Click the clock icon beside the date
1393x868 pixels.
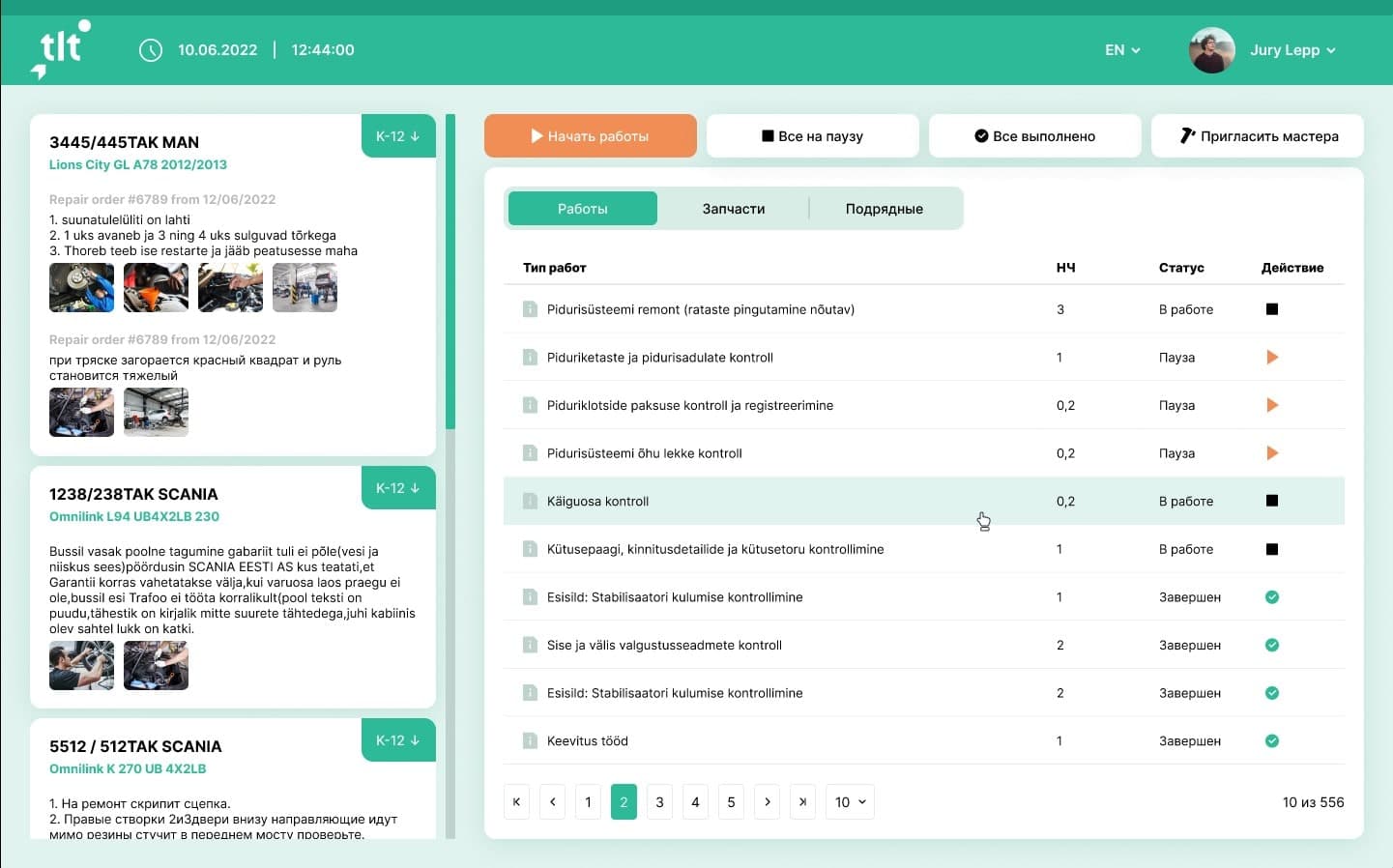151,50
